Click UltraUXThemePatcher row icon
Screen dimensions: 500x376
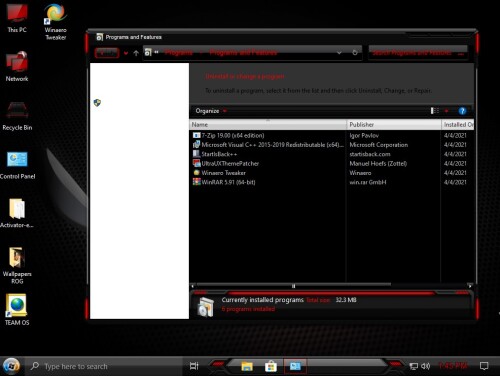pyautogui.click(x=196, y=163)
